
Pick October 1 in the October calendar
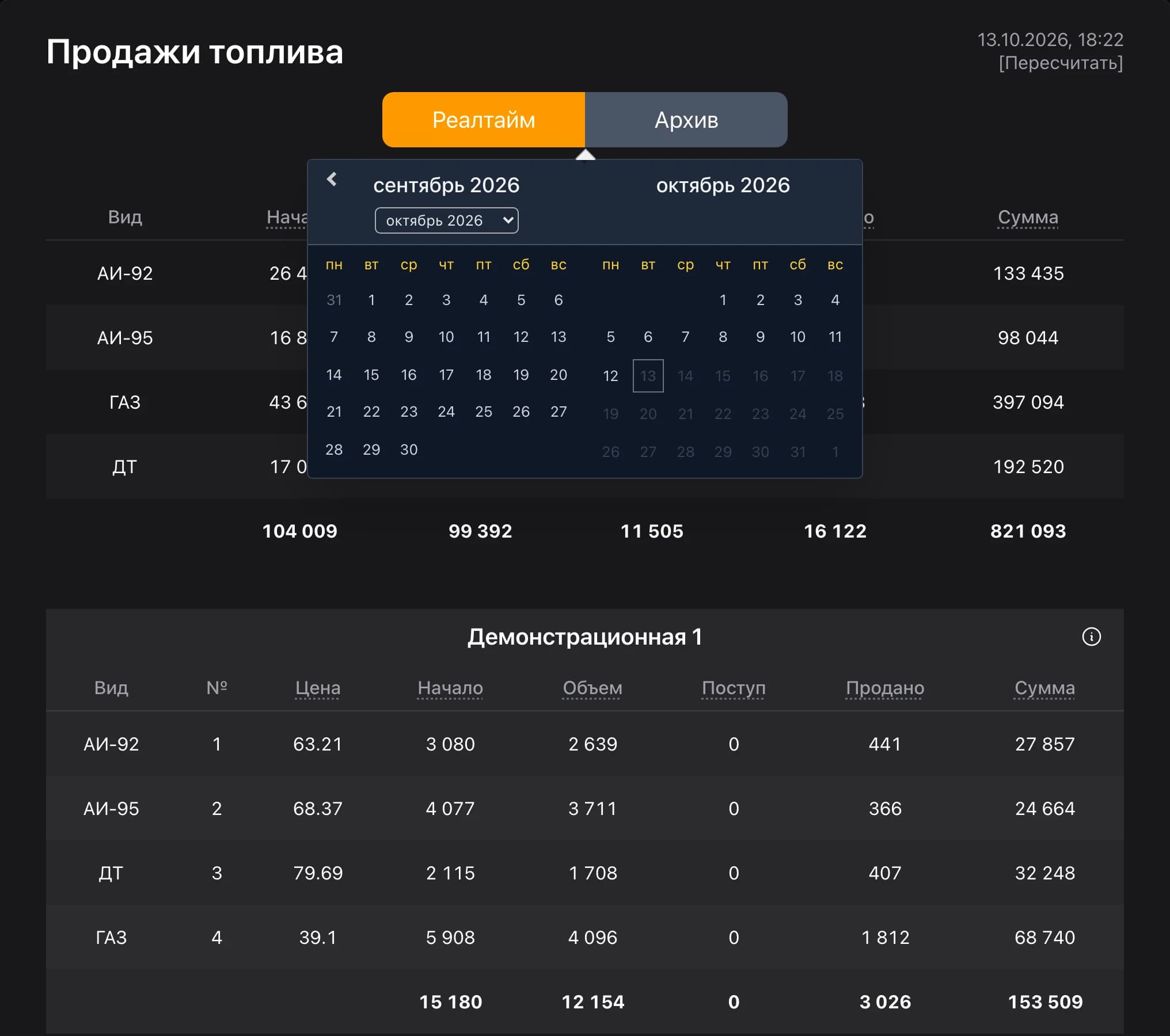(x=723, y=300)
